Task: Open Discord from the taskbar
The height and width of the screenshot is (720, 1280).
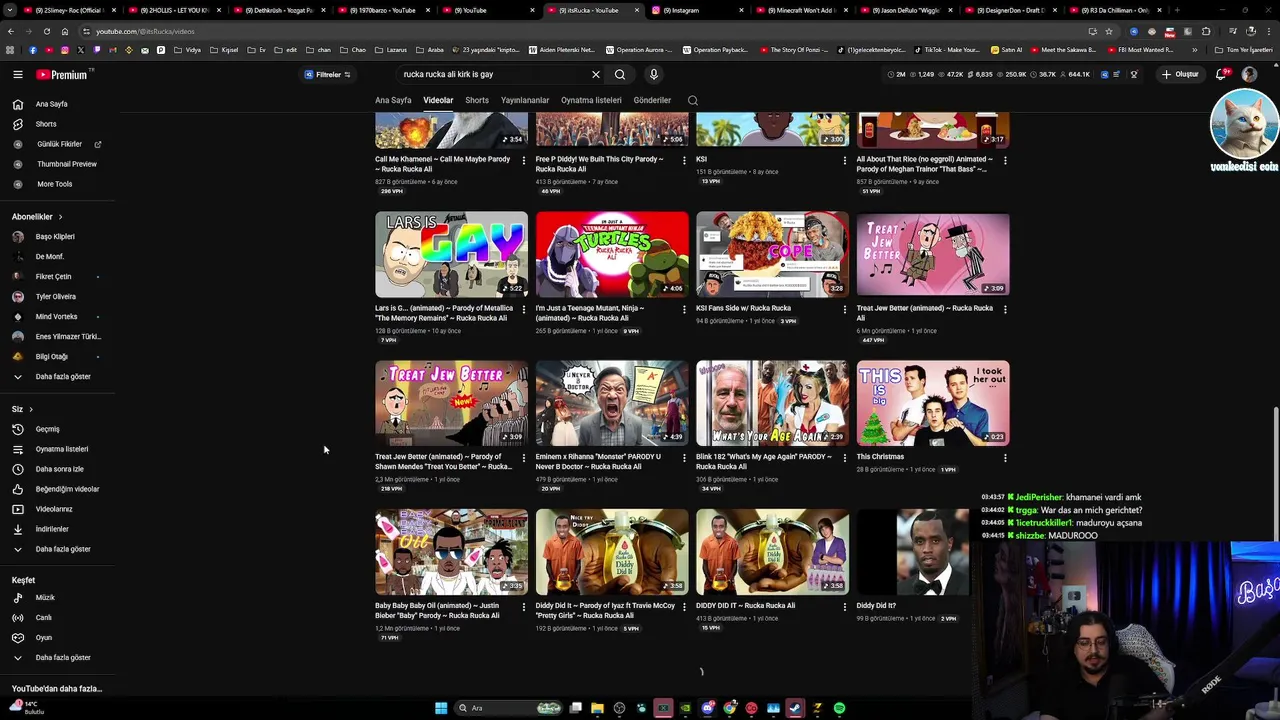Action: tap(708, 708)
